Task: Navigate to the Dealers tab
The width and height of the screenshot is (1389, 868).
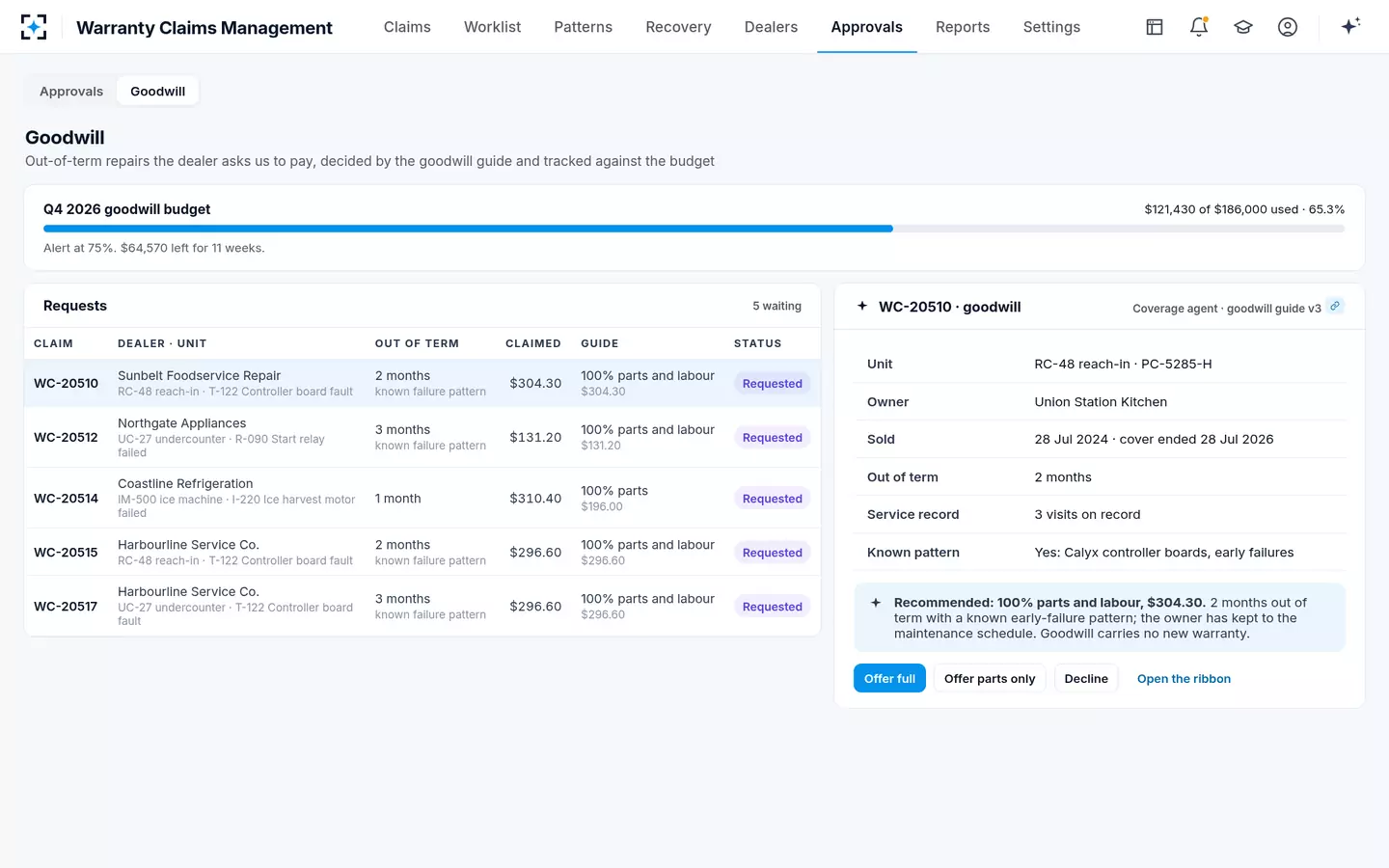Action: pos(771,27)
